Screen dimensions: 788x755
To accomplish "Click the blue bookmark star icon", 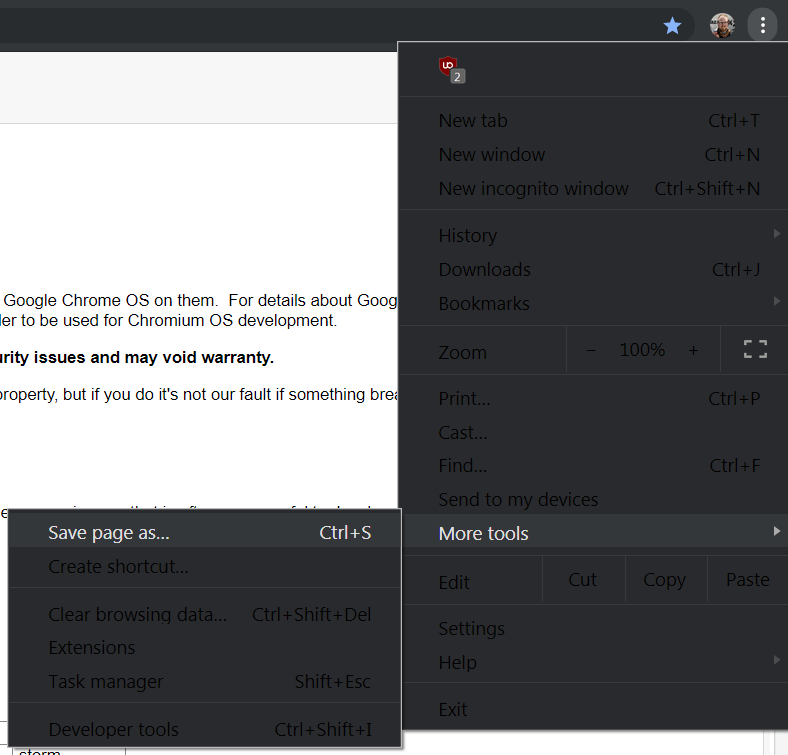I will point(672,26).
